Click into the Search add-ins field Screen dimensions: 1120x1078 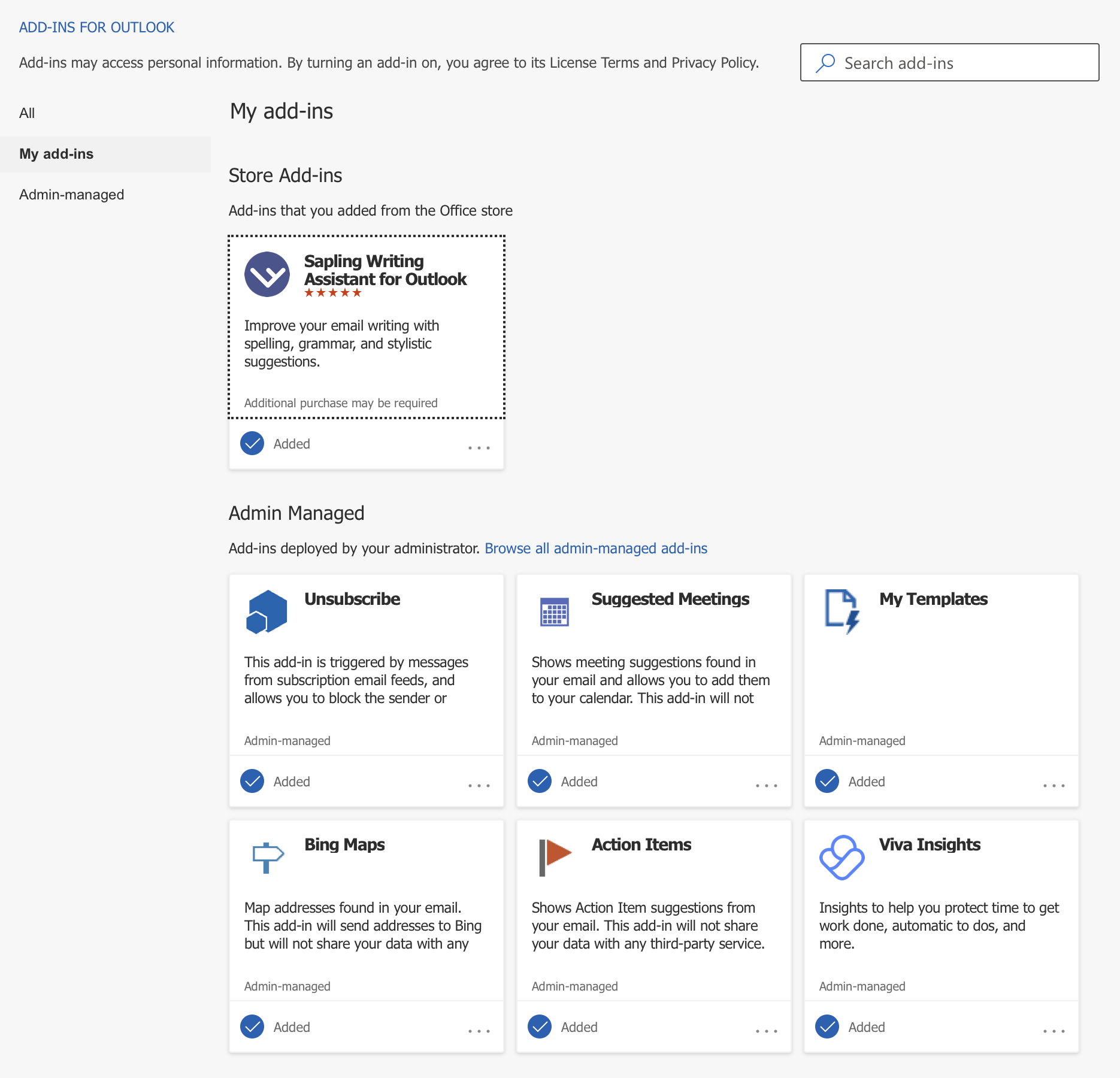click(x=950, y=62)
